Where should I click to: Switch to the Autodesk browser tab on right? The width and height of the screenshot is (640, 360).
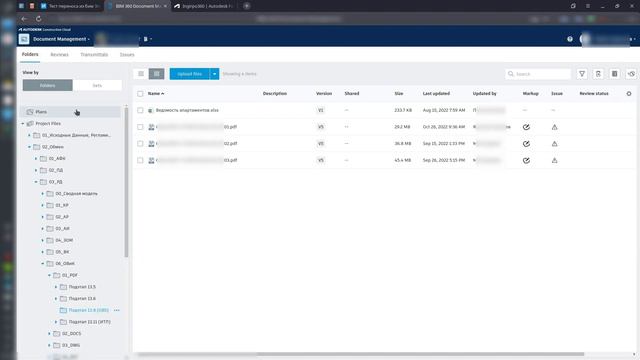204,6
